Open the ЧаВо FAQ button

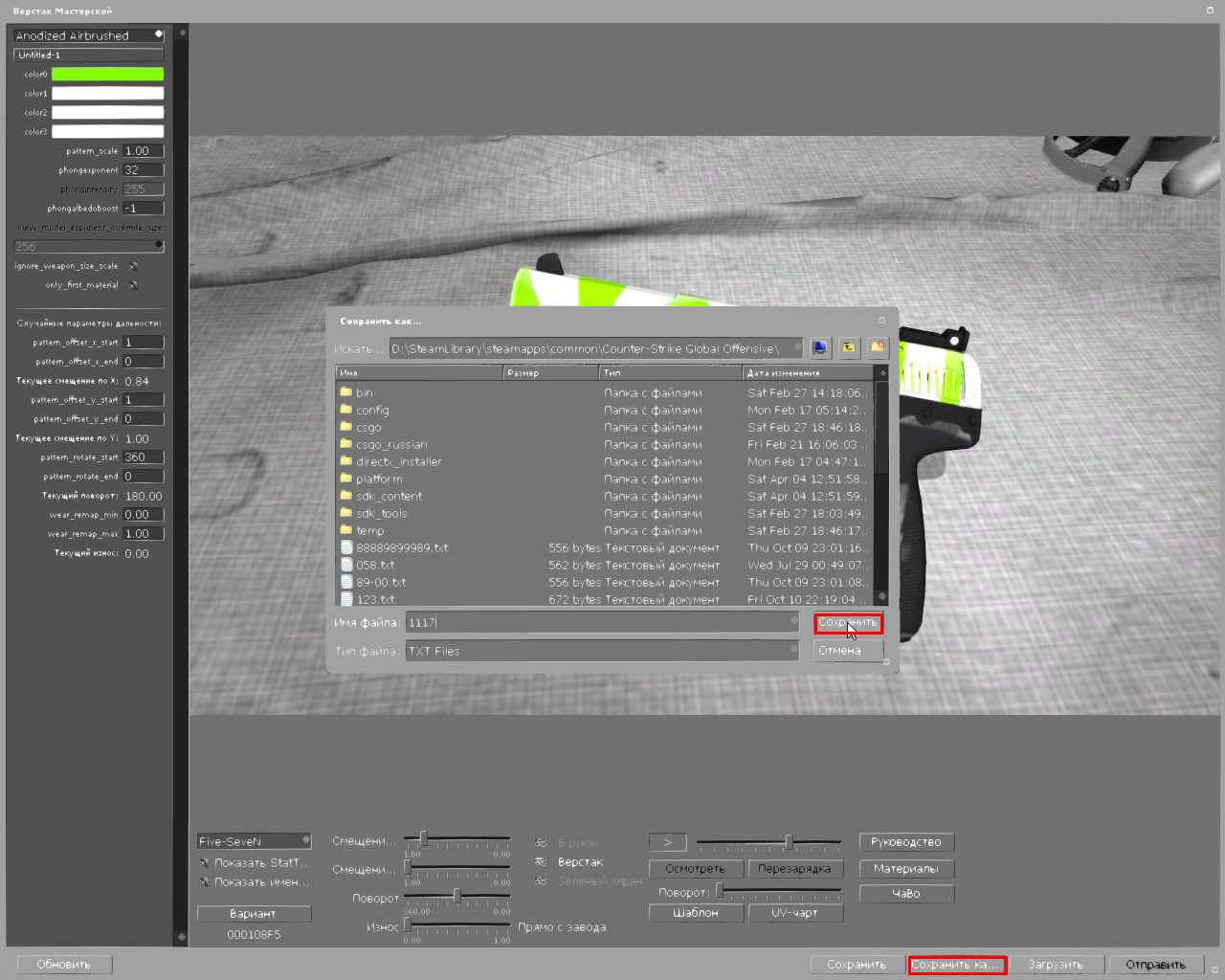tap(906, 894)
